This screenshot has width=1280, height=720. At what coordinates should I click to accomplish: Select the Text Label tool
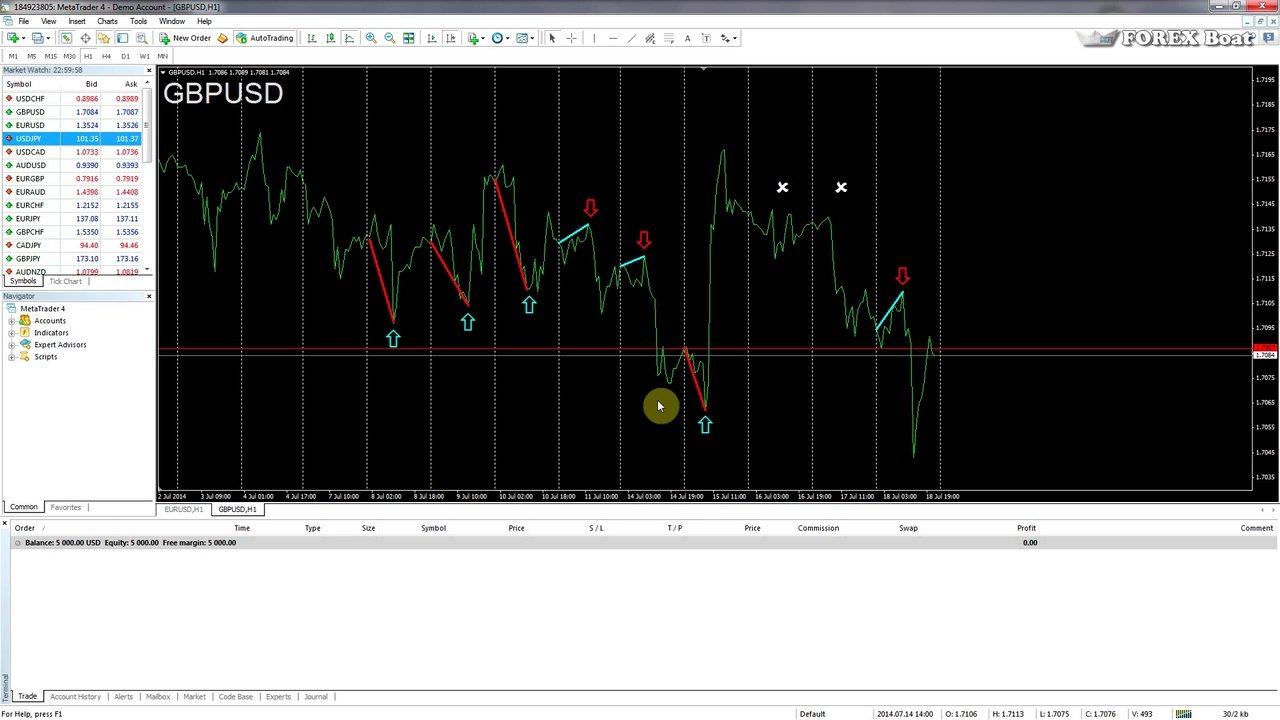click(706, 38)
